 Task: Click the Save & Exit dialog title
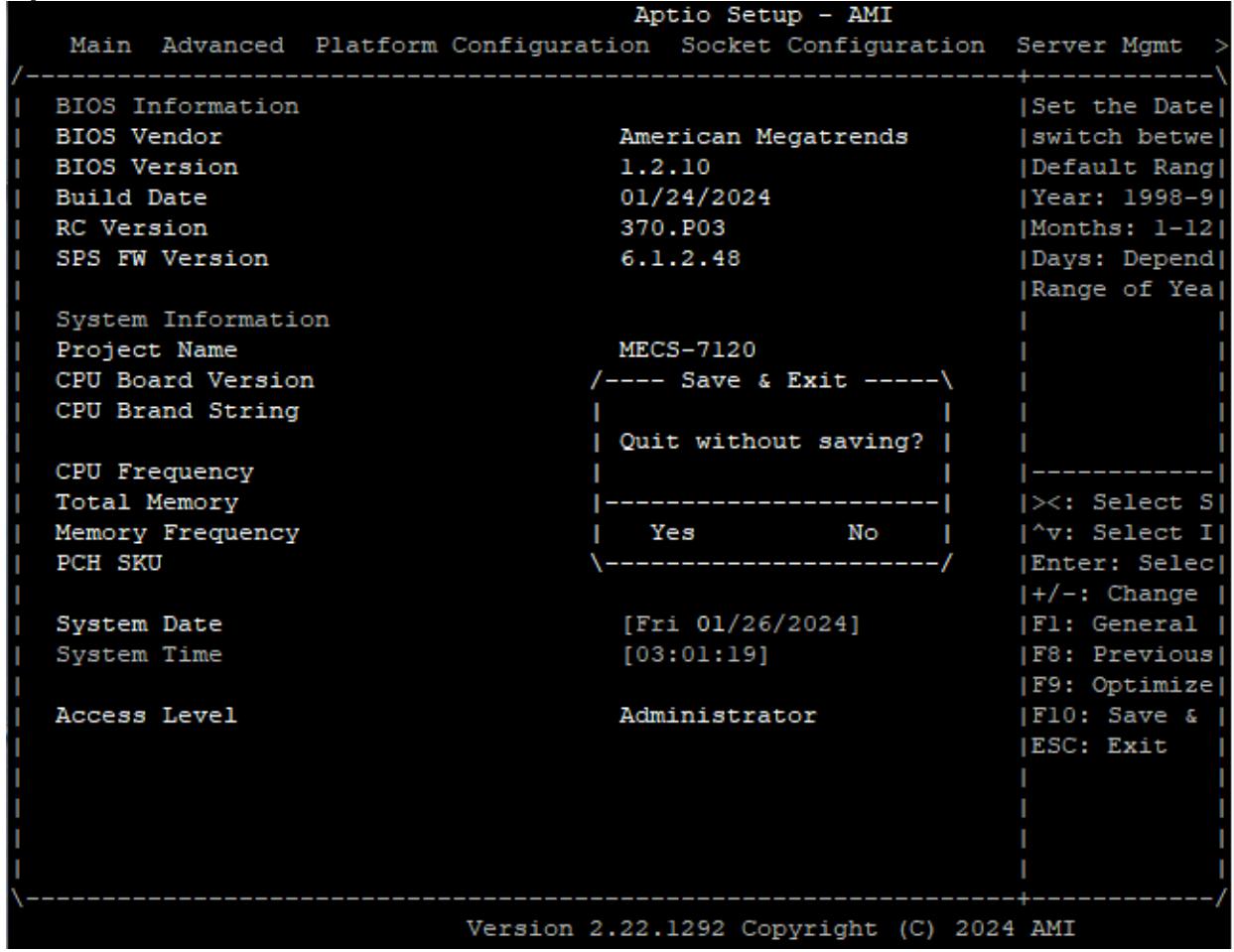point(763,381)
